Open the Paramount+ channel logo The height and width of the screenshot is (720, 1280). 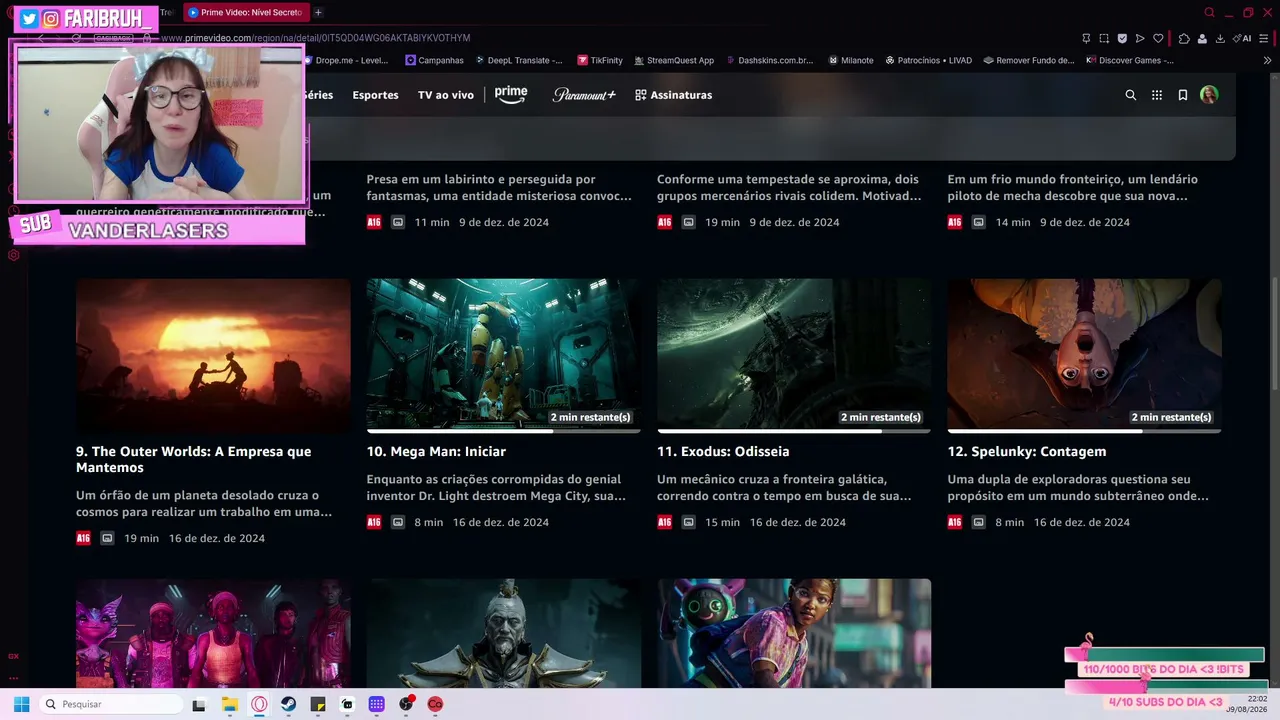584,95
